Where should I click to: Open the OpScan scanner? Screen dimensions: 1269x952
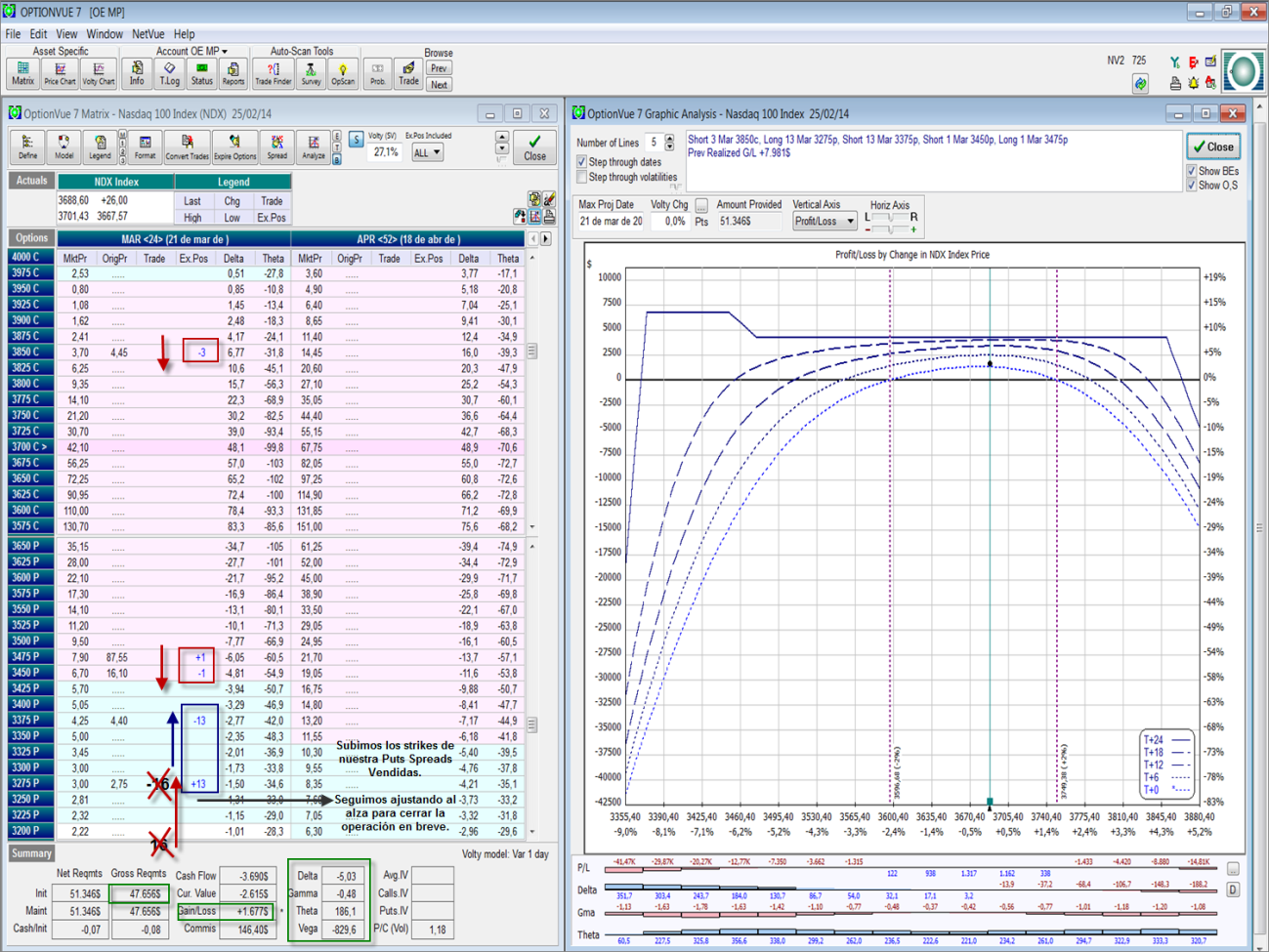point(343,73)
